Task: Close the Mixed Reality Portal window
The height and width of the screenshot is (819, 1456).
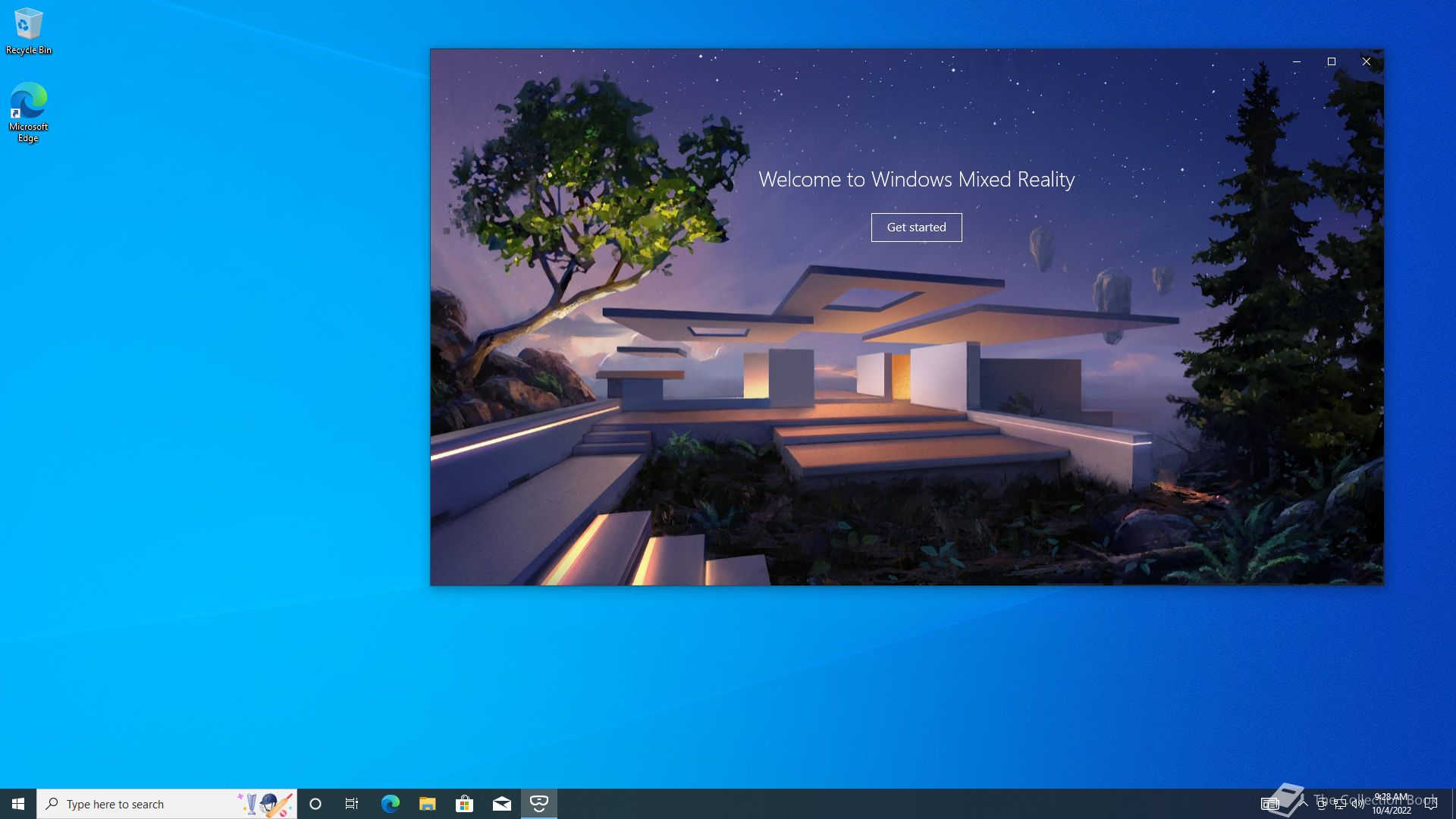Action: [1367, 61]
